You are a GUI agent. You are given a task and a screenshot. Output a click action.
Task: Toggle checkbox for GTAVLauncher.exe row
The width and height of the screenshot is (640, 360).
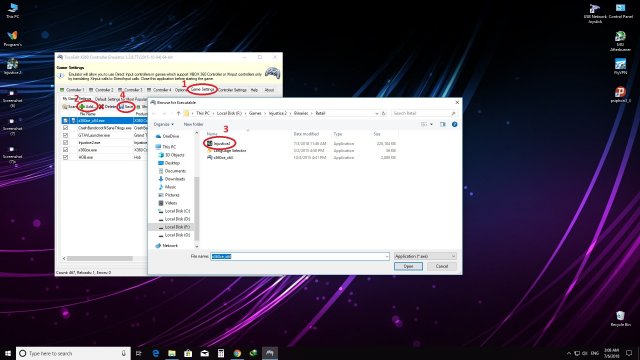pos(65,136)
